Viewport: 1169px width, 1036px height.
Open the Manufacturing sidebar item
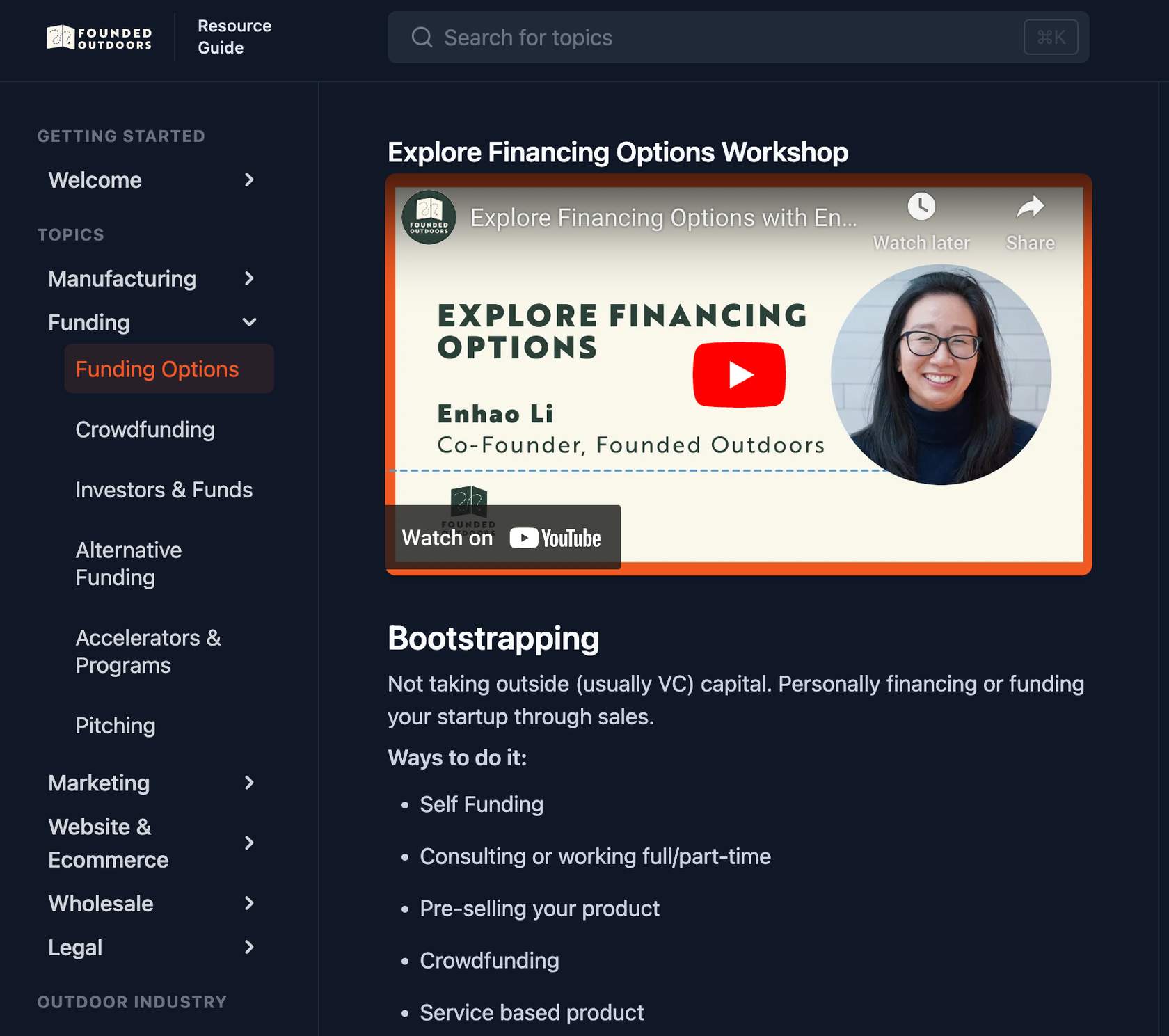tap(122, 279)
